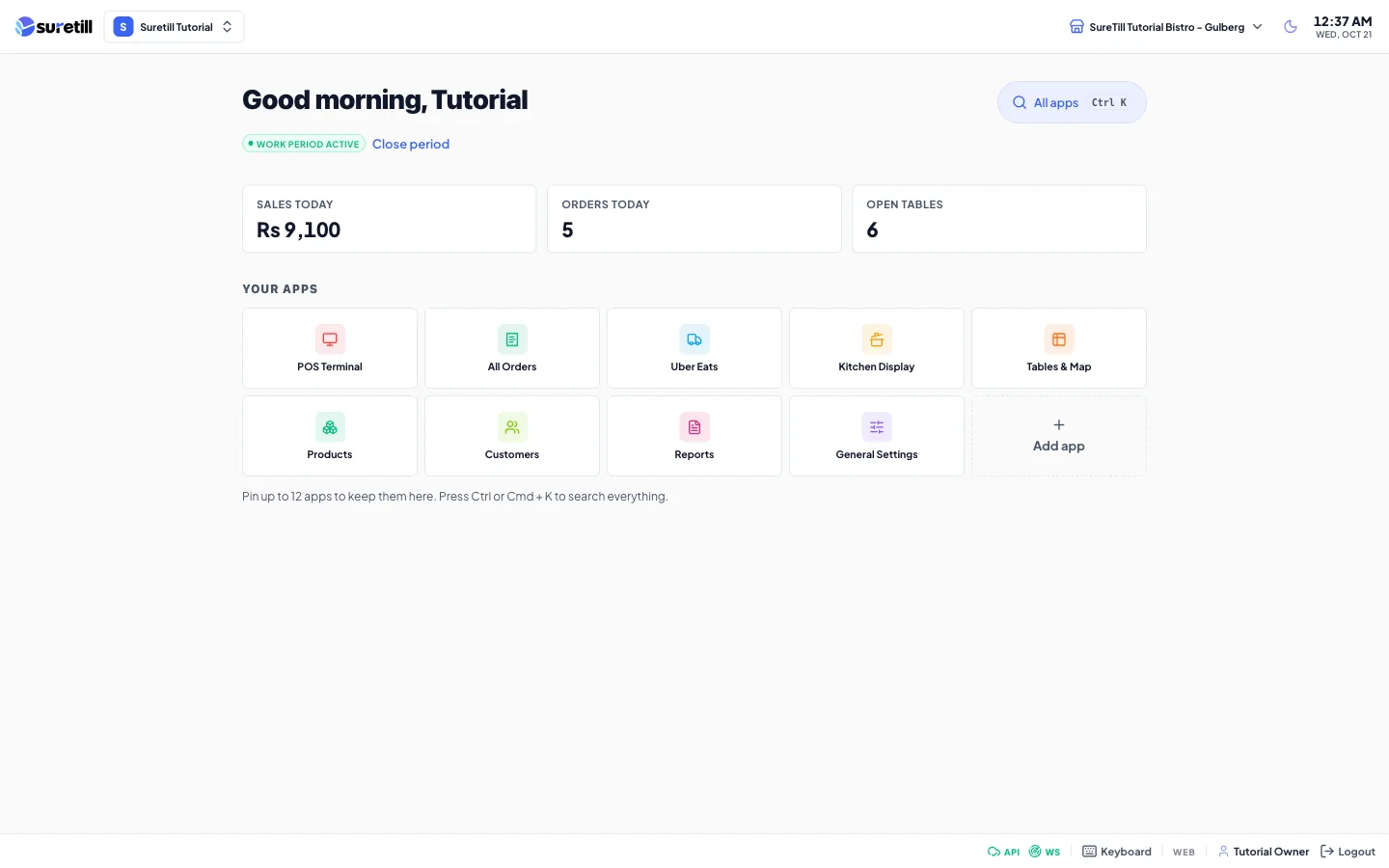Click the store icon beside the branch name
Image resolution: width=1389 pixels, height=868 pixels.
coord(1076,27)
